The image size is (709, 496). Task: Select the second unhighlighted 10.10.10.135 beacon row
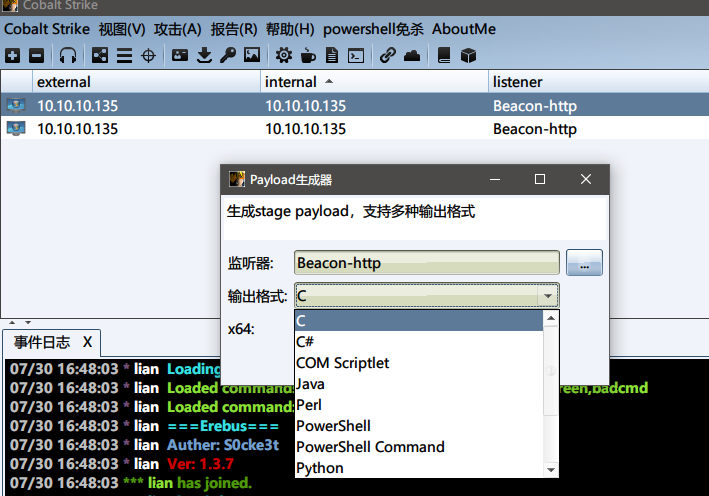tap(354, 129)
